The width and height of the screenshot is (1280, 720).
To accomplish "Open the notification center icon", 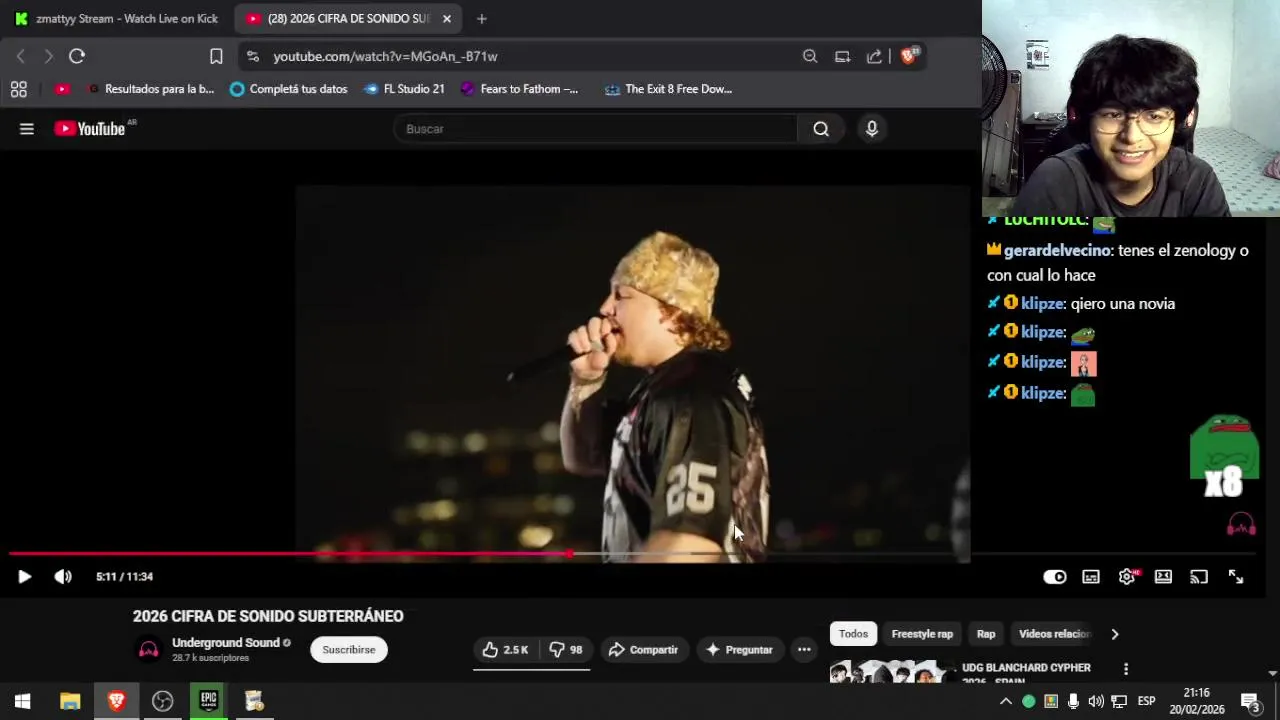I will [1250, 701].
